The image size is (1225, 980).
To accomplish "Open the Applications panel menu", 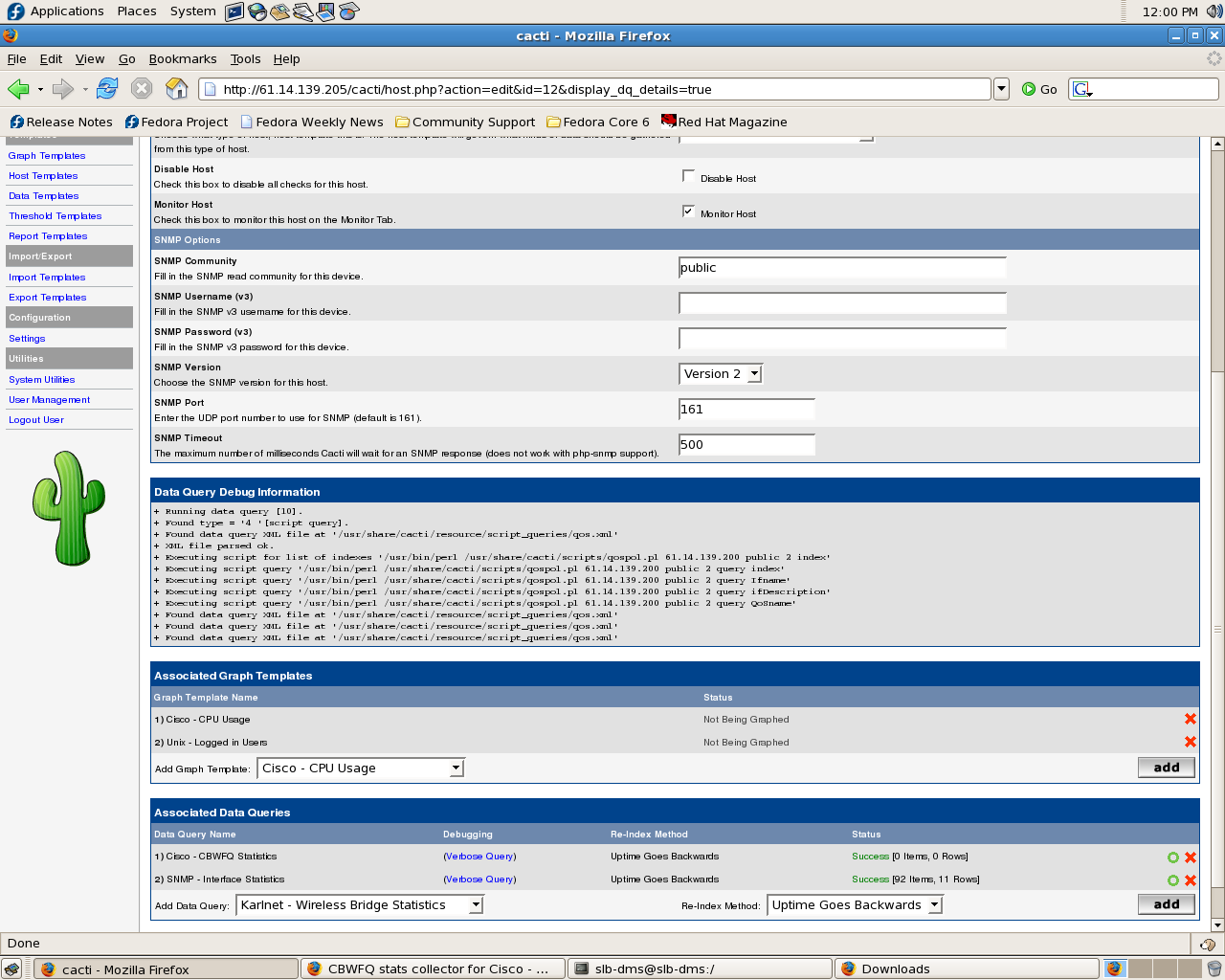I will click(67, 11).
